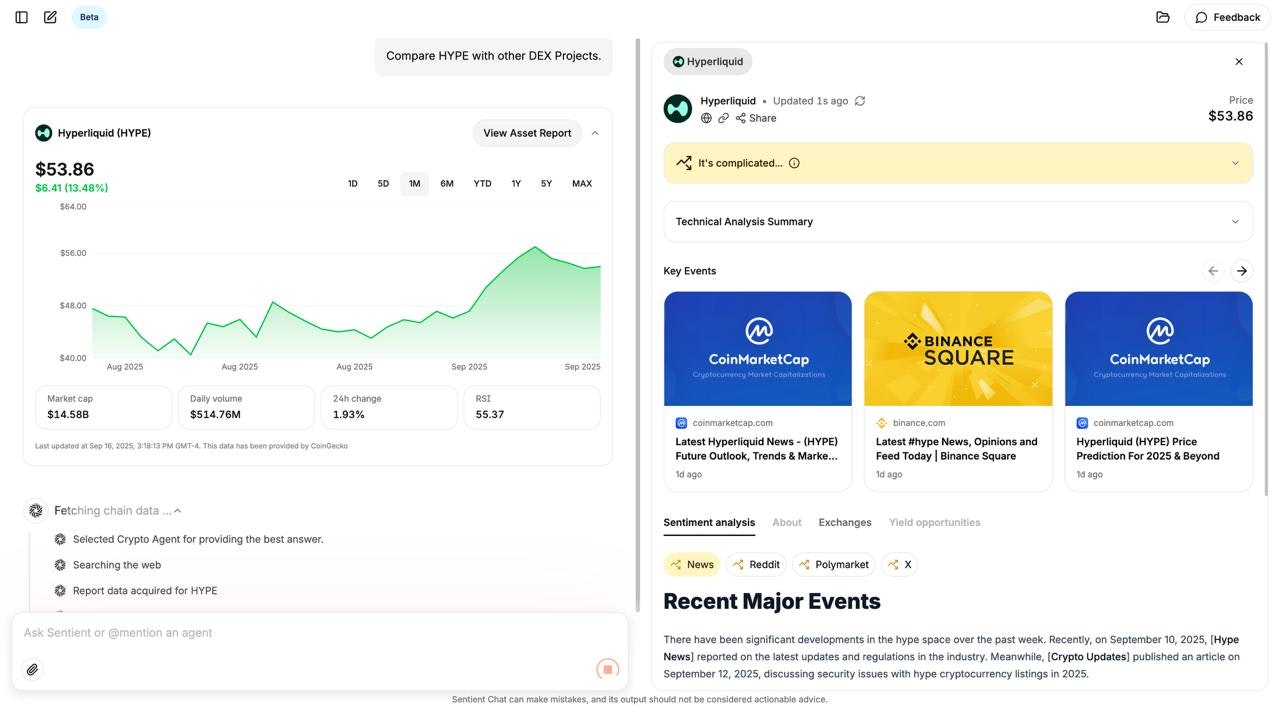Viewport: 1280px width, 714px height.
Task: Stop generation with the stop icon
Action: pyautogui.click(x=607, y=669)
